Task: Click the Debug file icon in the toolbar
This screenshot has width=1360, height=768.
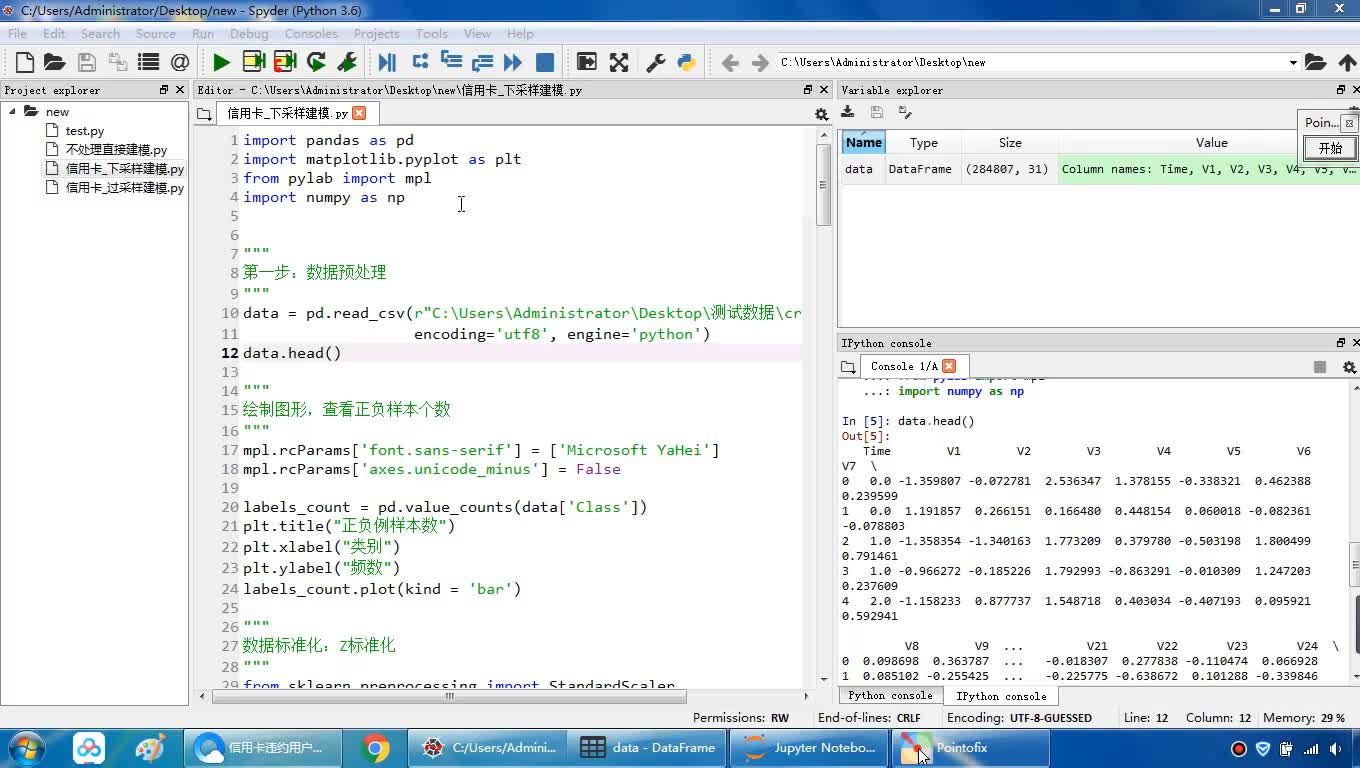Action: point(387,62)
